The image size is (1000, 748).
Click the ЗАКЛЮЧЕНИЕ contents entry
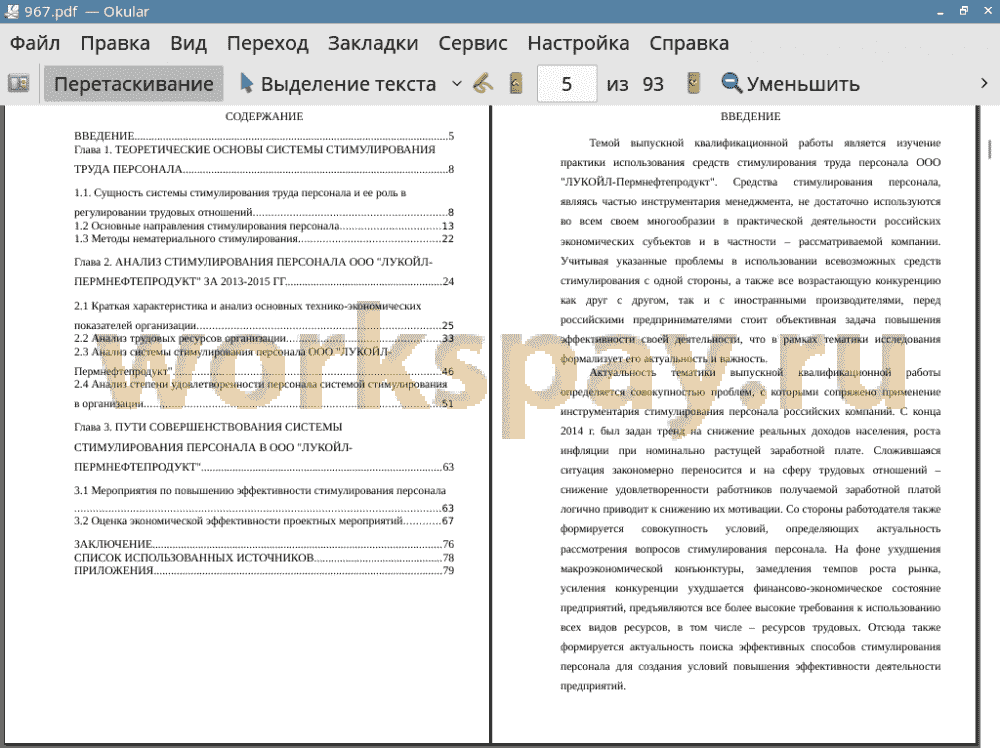264,544
